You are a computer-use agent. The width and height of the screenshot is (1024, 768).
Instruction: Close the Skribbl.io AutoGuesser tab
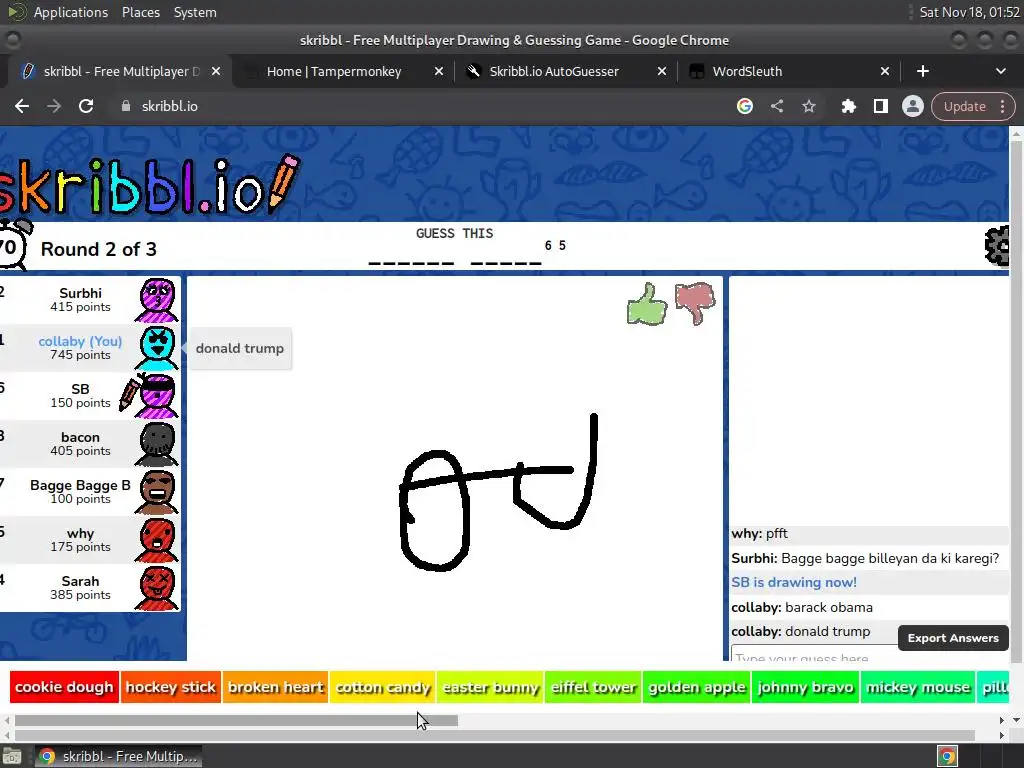pos(662,71)
